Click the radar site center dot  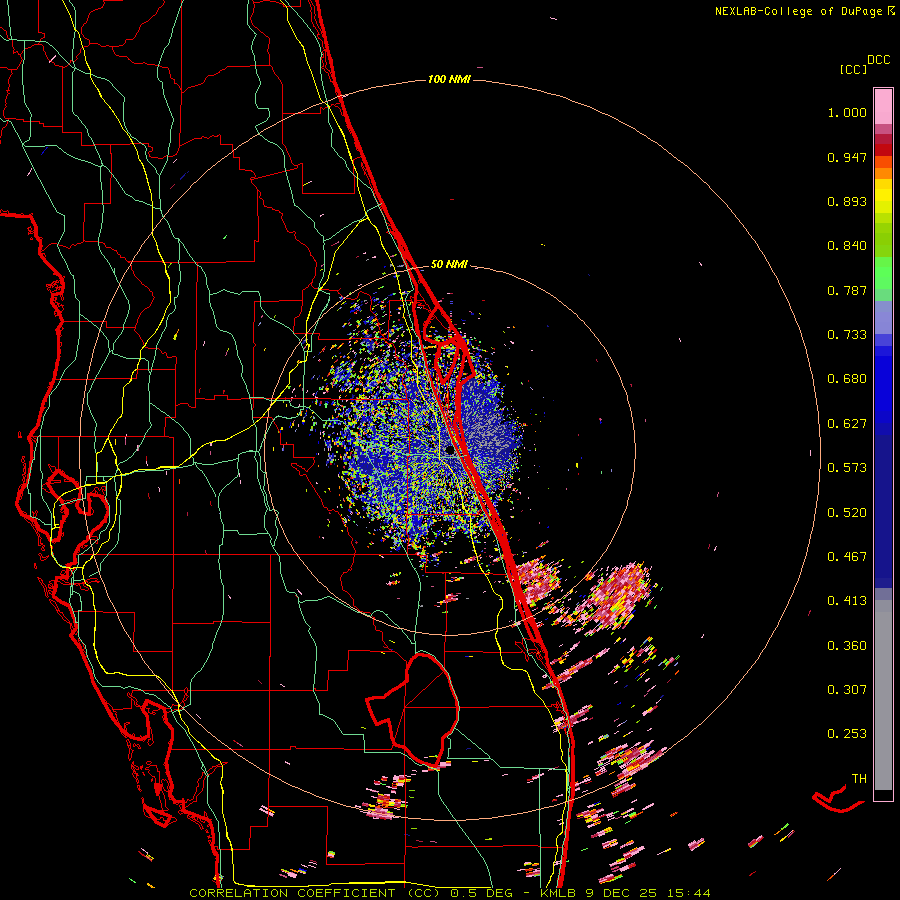pyautogui.click(x=450, y=451)
